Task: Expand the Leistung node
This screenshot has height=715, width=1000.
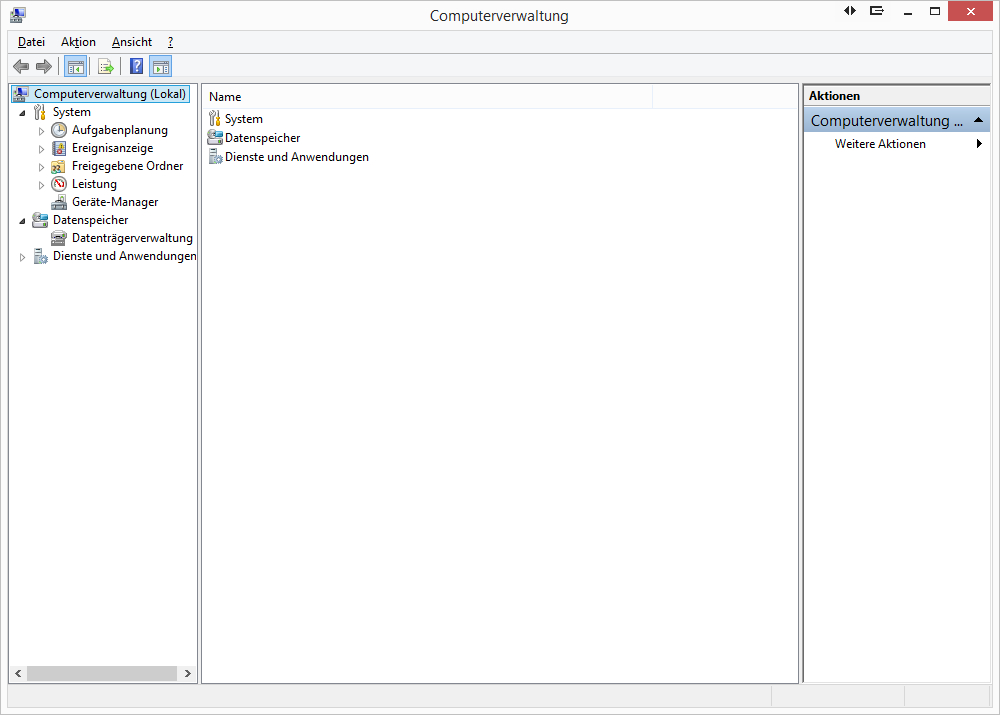Action: (x=41, y=185)
